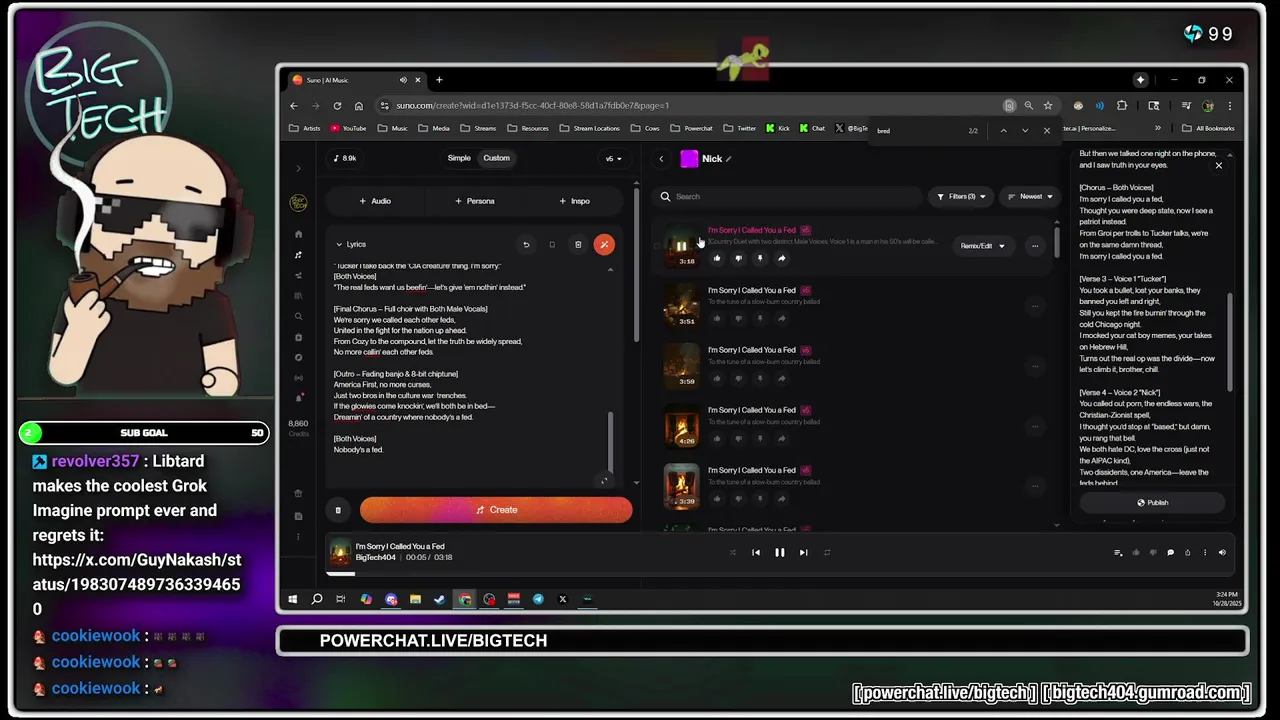Add a Persona

coord(475,201)
